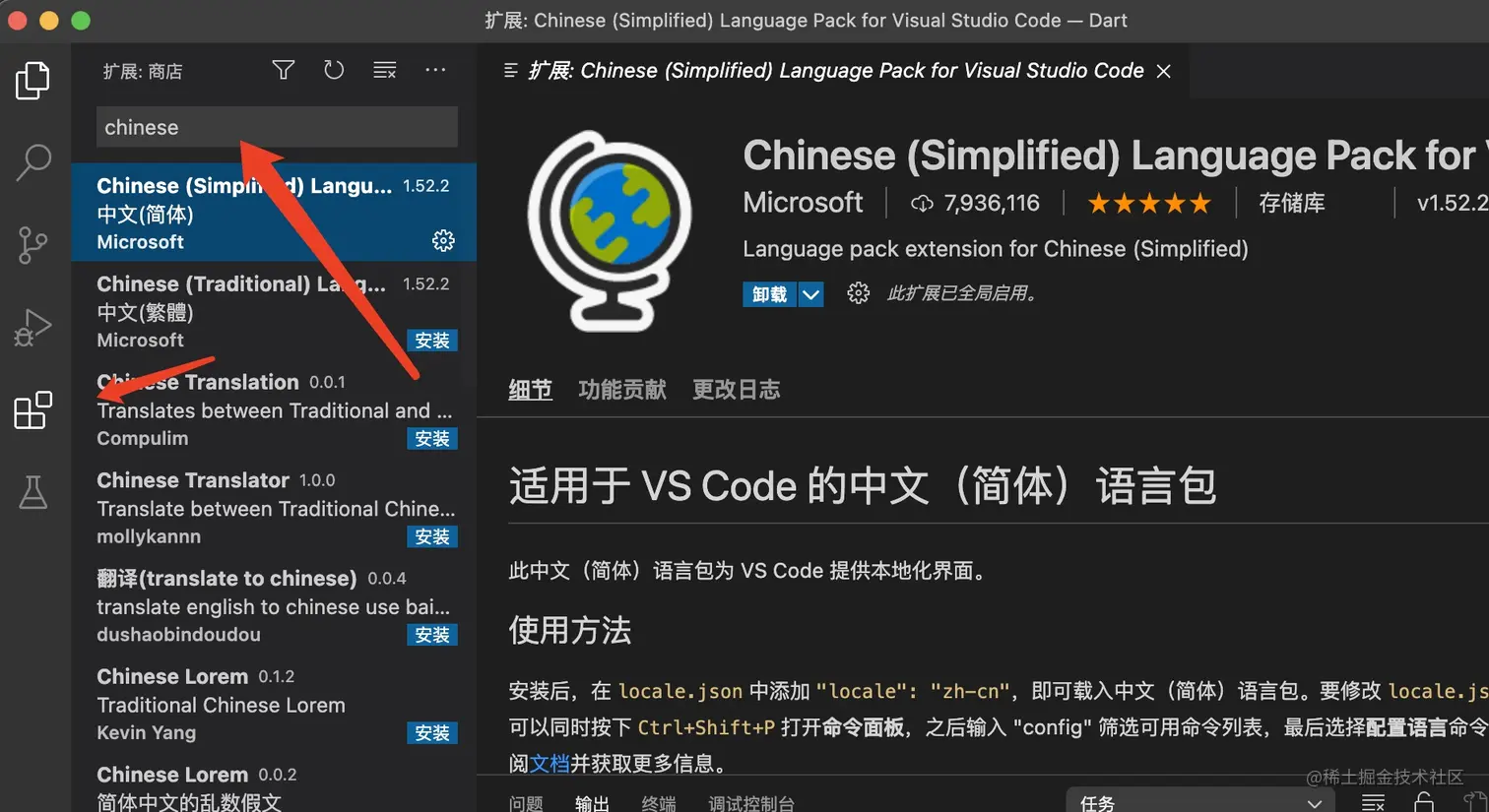
Task: Click the panel list toggle icon beside task dropdown
Action: [1373, 802]
